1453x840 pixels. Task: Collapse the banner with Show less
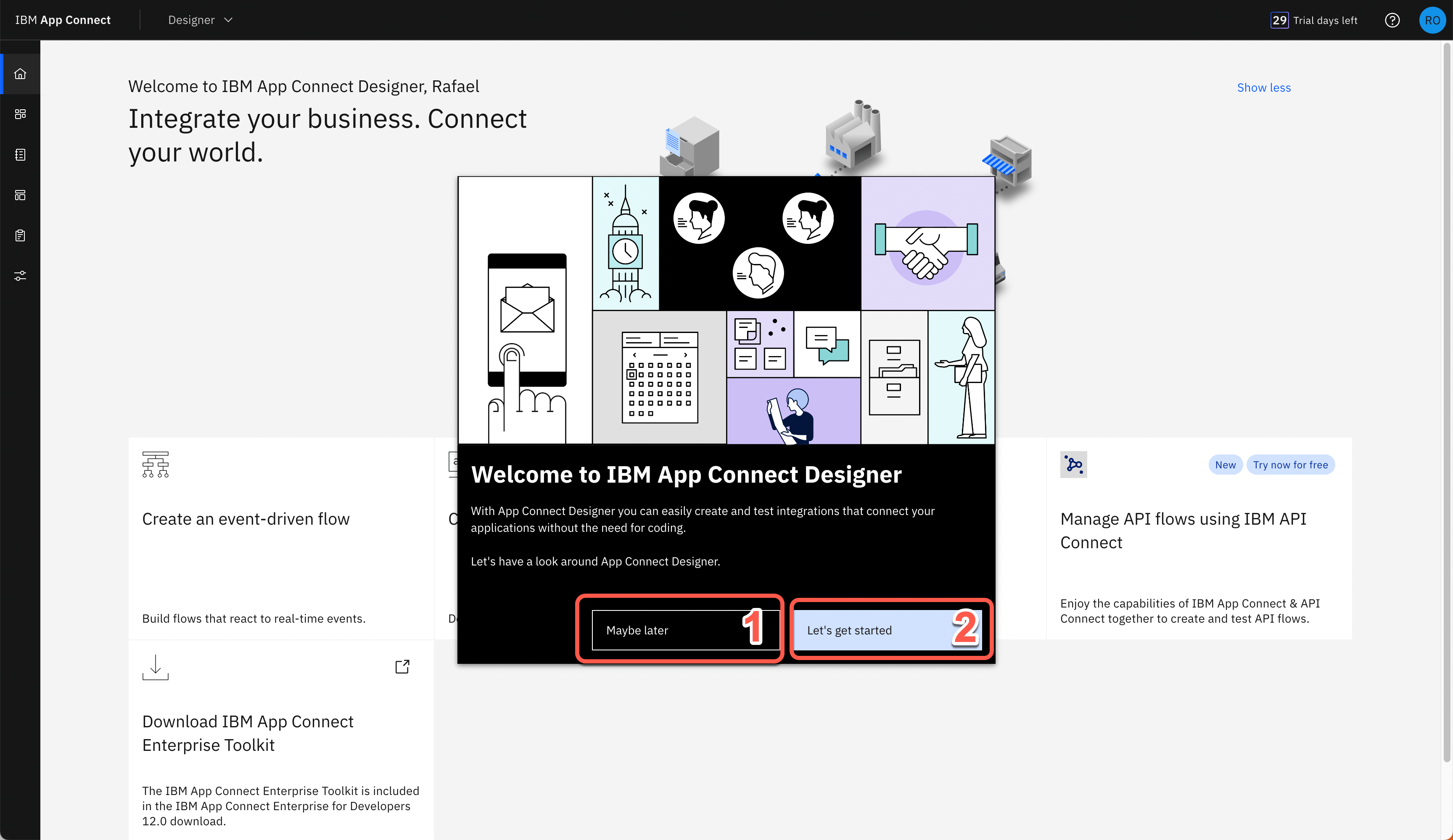coord(1264,87)
